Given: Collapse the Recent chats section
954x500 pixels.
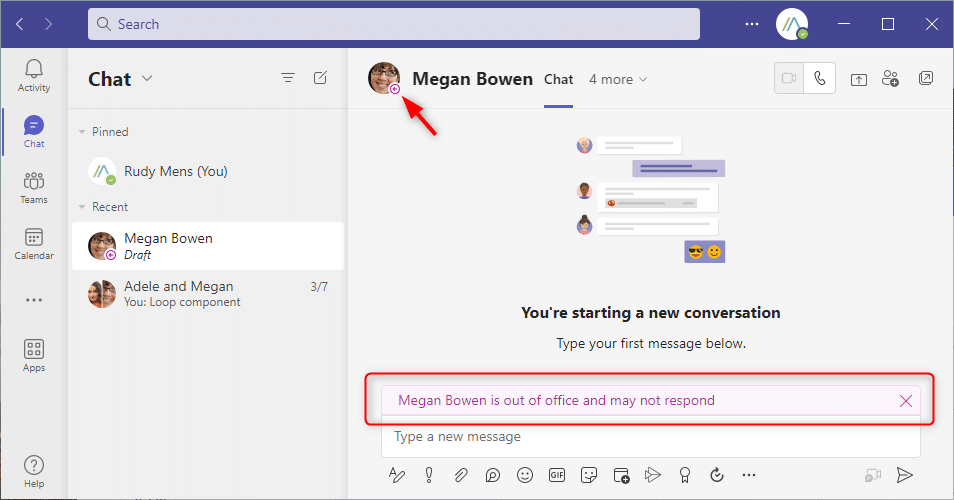Looking at the screenshot, I should point(83,207).
